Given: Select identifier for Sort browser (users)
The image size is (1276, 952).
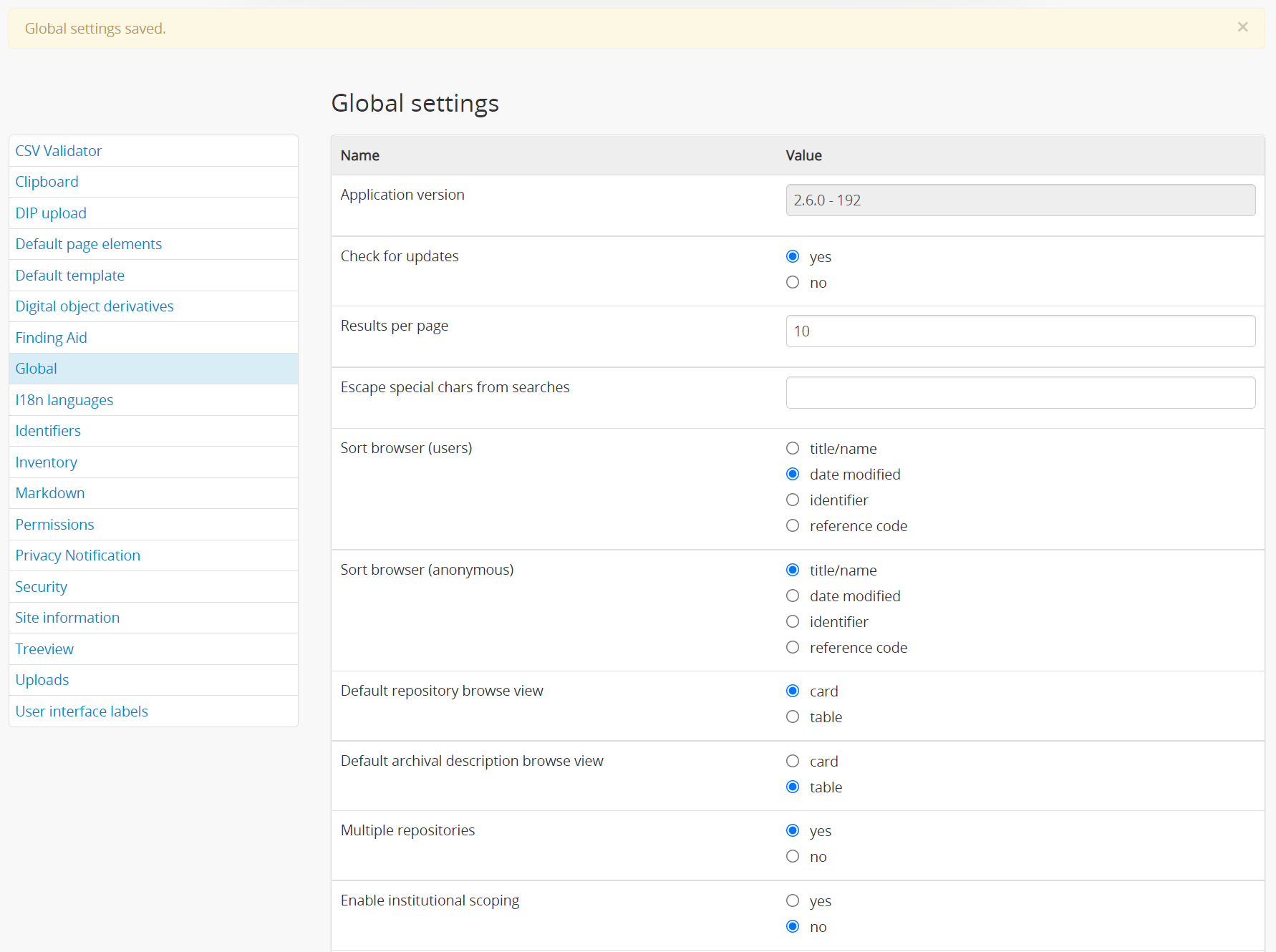Looking at the screenshot, I should pyautogui.click(x=793, y=500).
